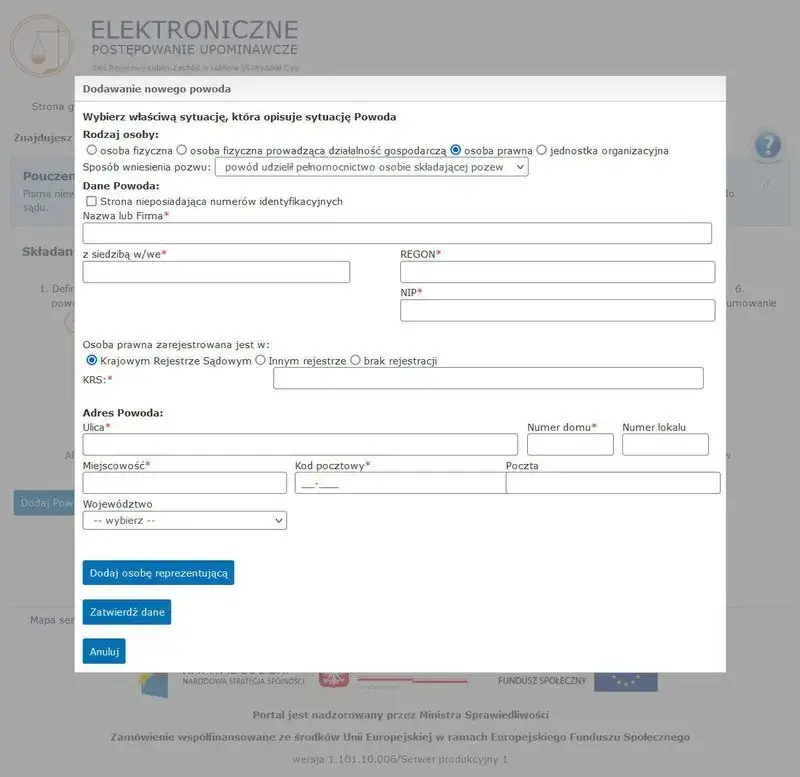The width and height of the screenshot is (800, 777).
Task: Open the Sposób wniesienia pozwu dropdown
Action: 371,167
